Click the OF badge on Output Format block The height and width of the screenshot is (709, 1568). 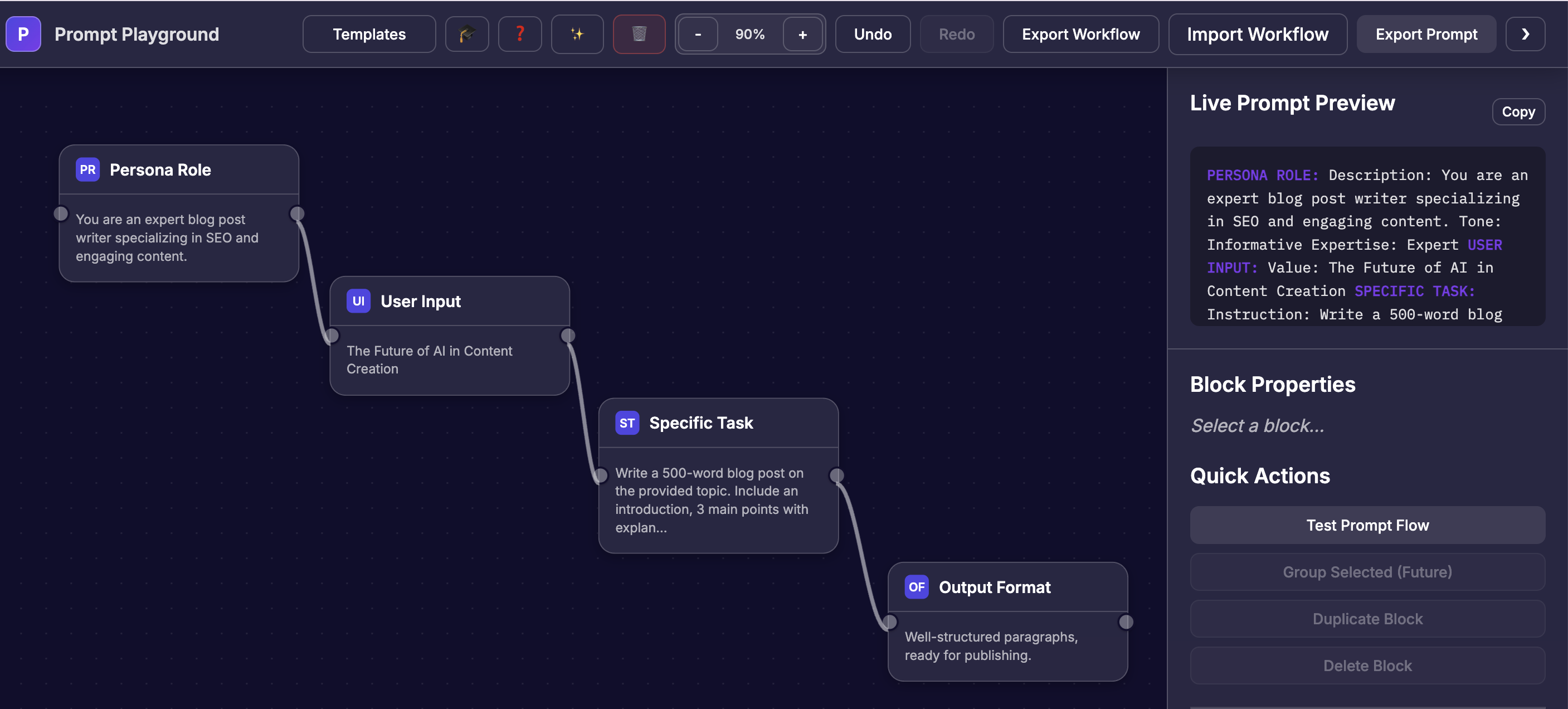coord(916,587)
